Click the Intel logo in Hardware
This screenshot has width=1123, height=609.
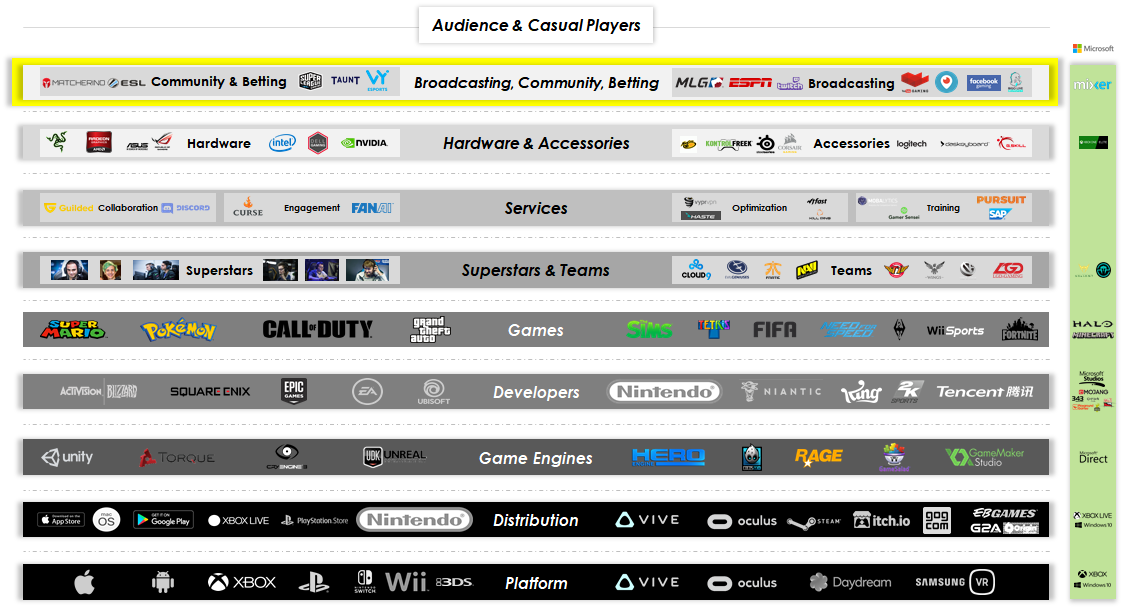pos(282,143)
